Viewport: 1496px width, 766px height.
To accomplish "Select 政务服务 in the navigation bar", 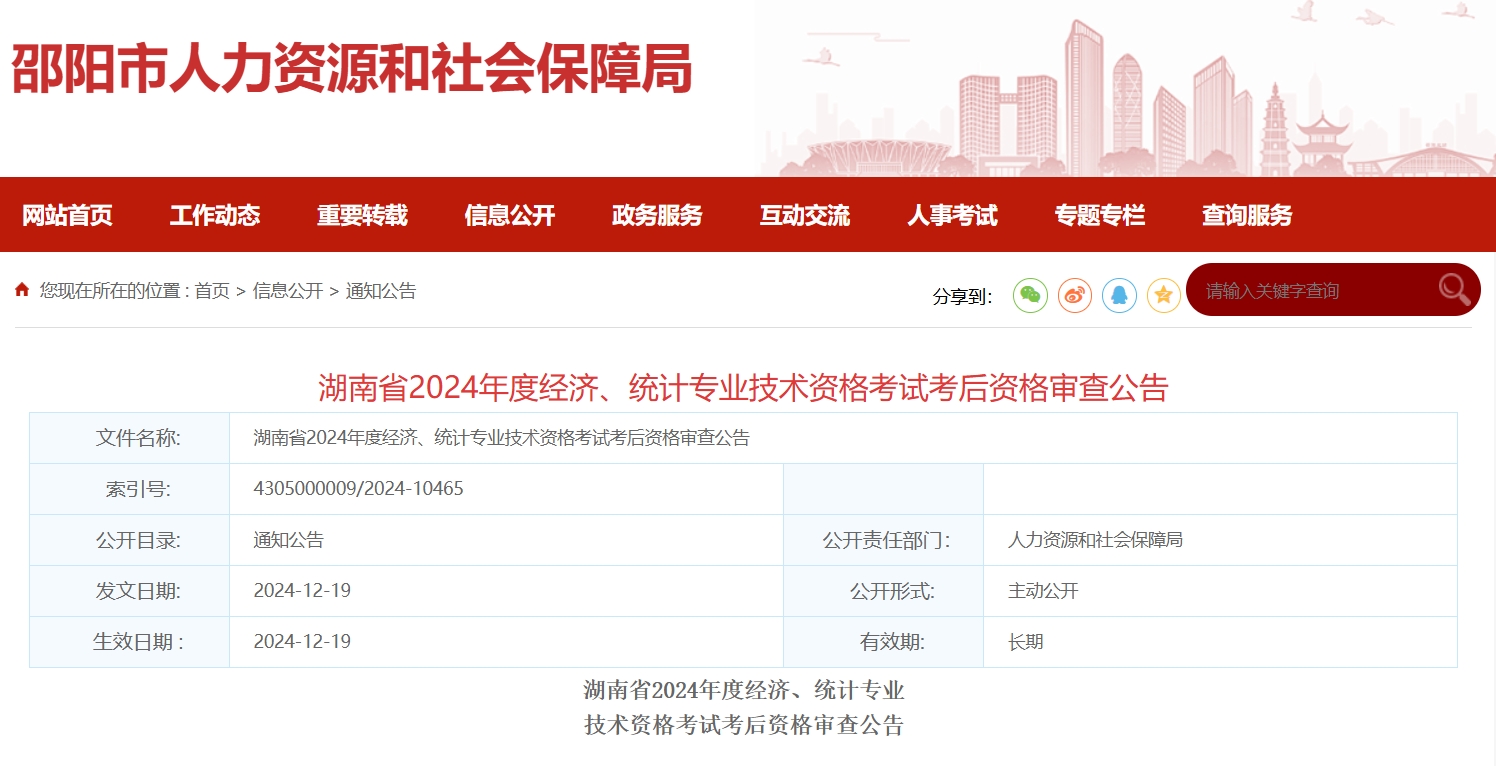I will pos(657,215).
